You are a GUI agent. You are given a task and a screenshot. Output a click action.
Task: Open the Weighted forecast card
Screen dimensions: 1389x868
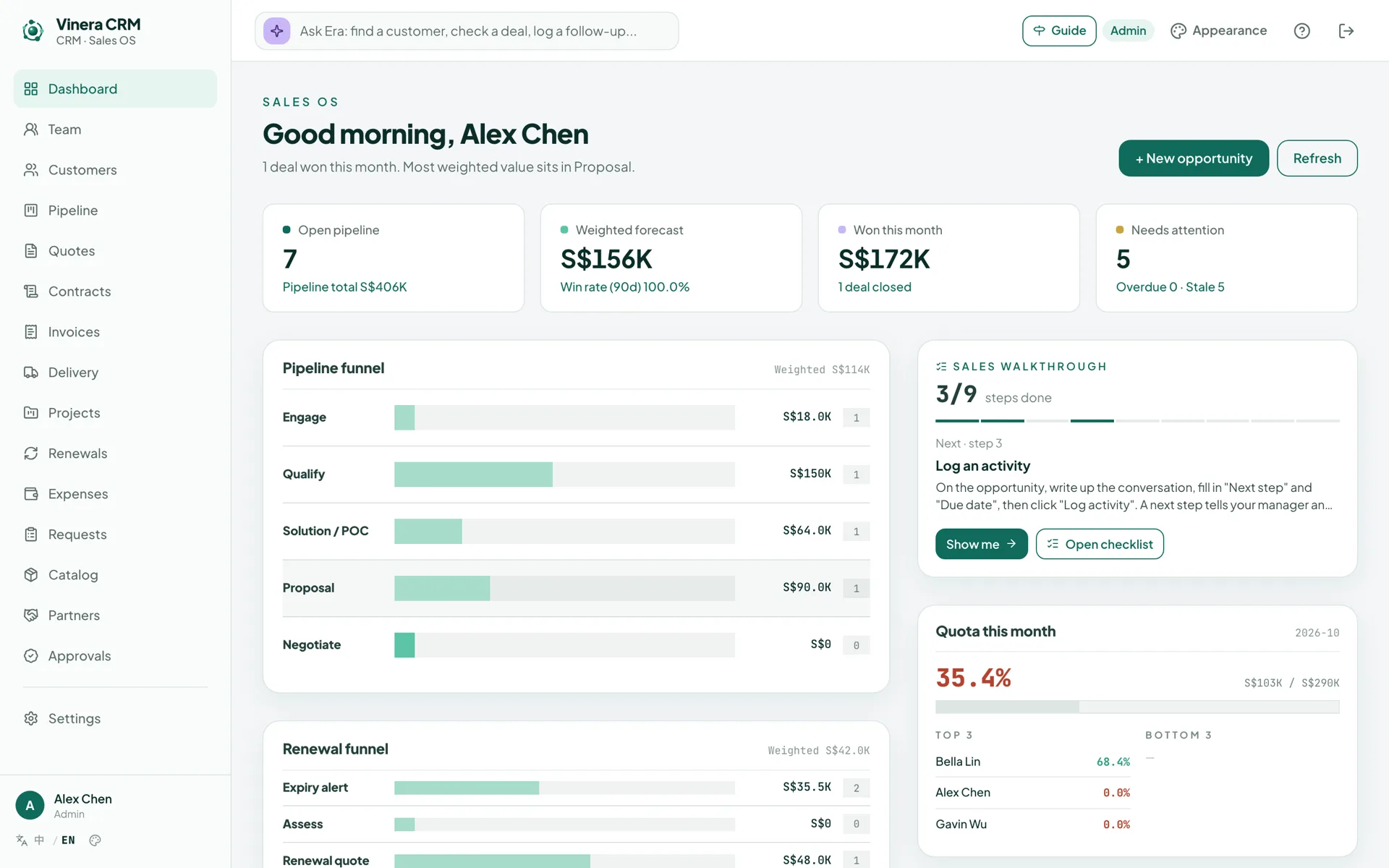click(671, 258)
